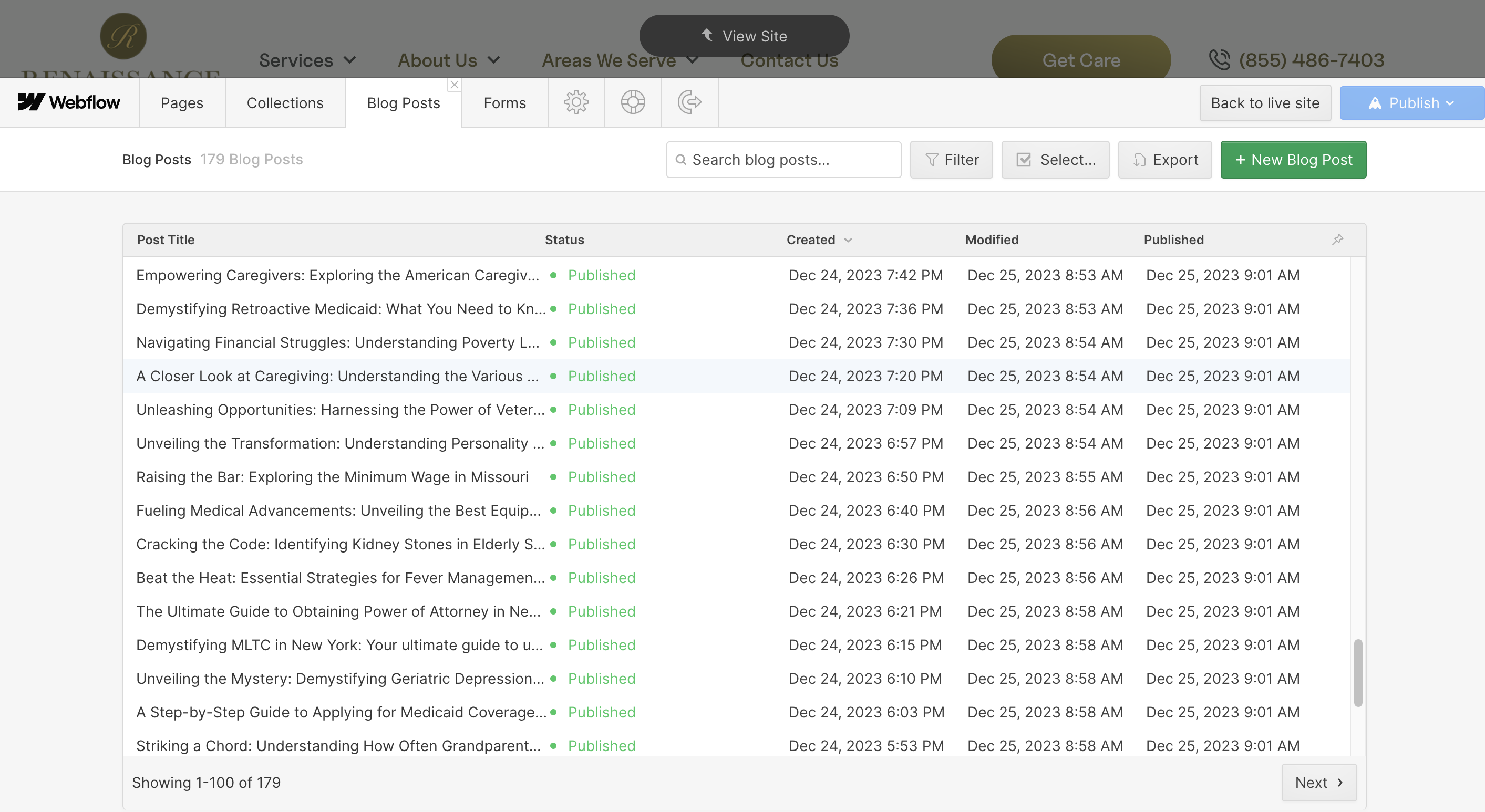This screenshot has width=1485, height=812.
Task: Open the site settings gear icon
Action: coord(576,102)
